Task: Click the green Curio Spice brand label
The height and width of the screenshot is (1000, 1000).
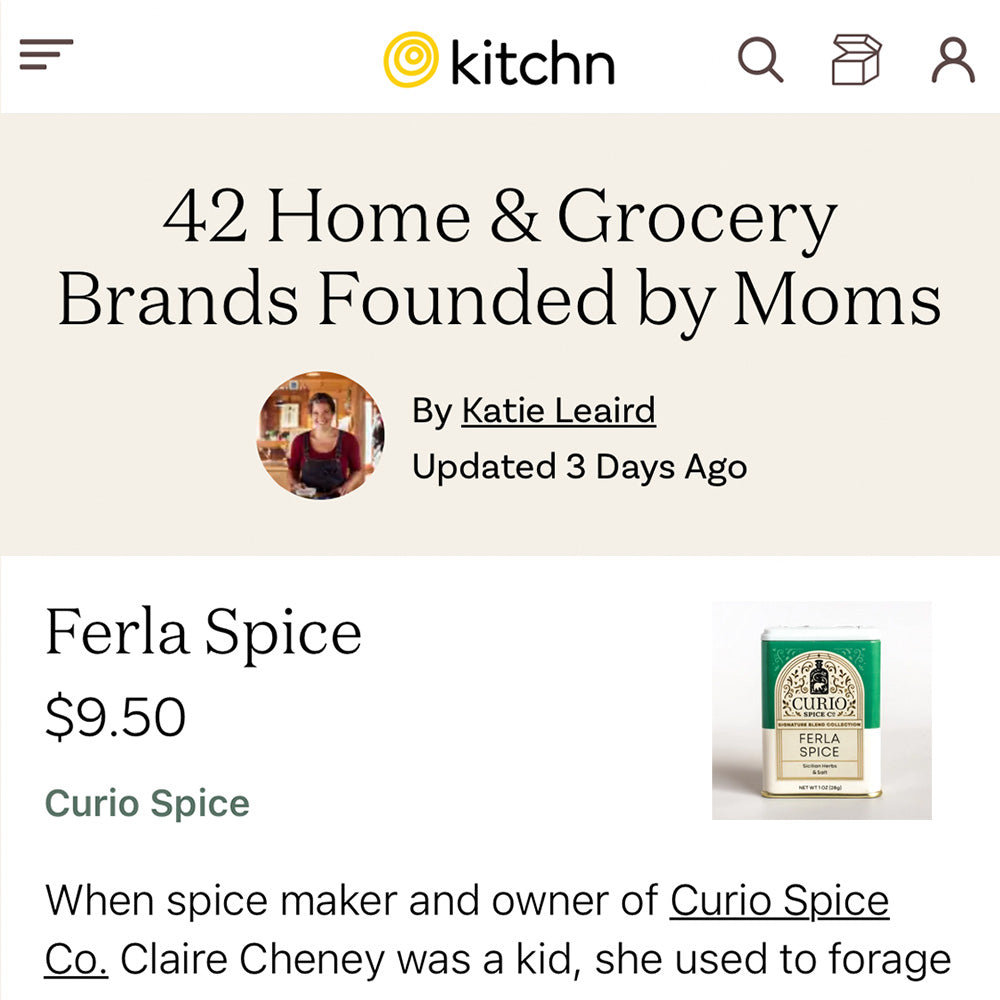Action: point(147,803)
